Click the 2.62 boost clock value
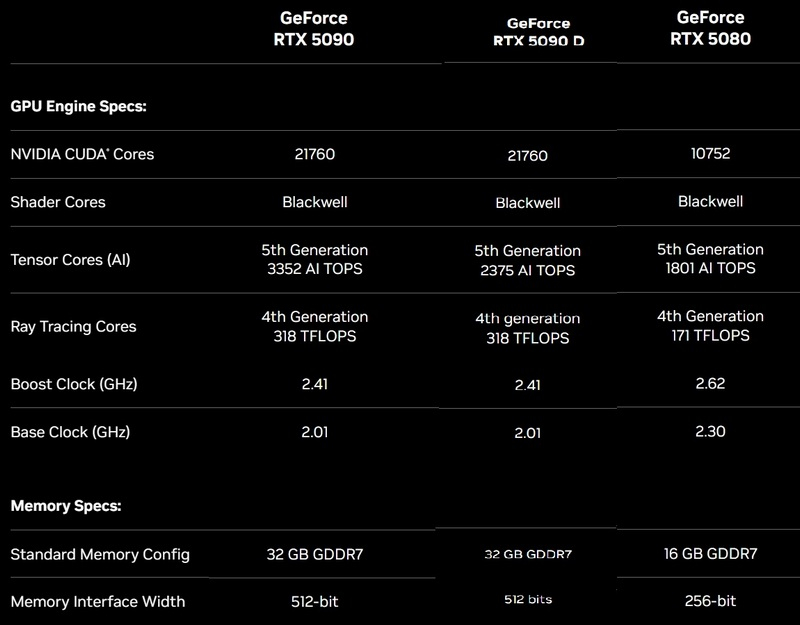 [x=710, y=383]
